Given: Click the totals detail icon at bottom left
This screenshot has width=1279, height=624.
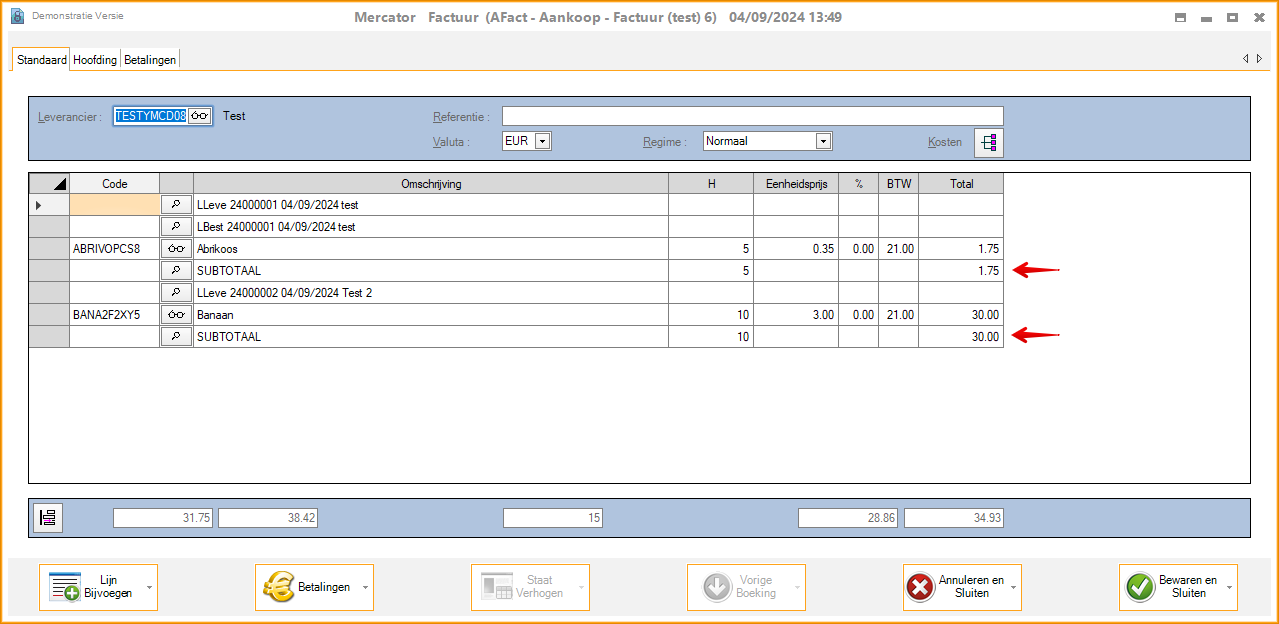Looking at the screenshot, I should [x=48, y=518].
